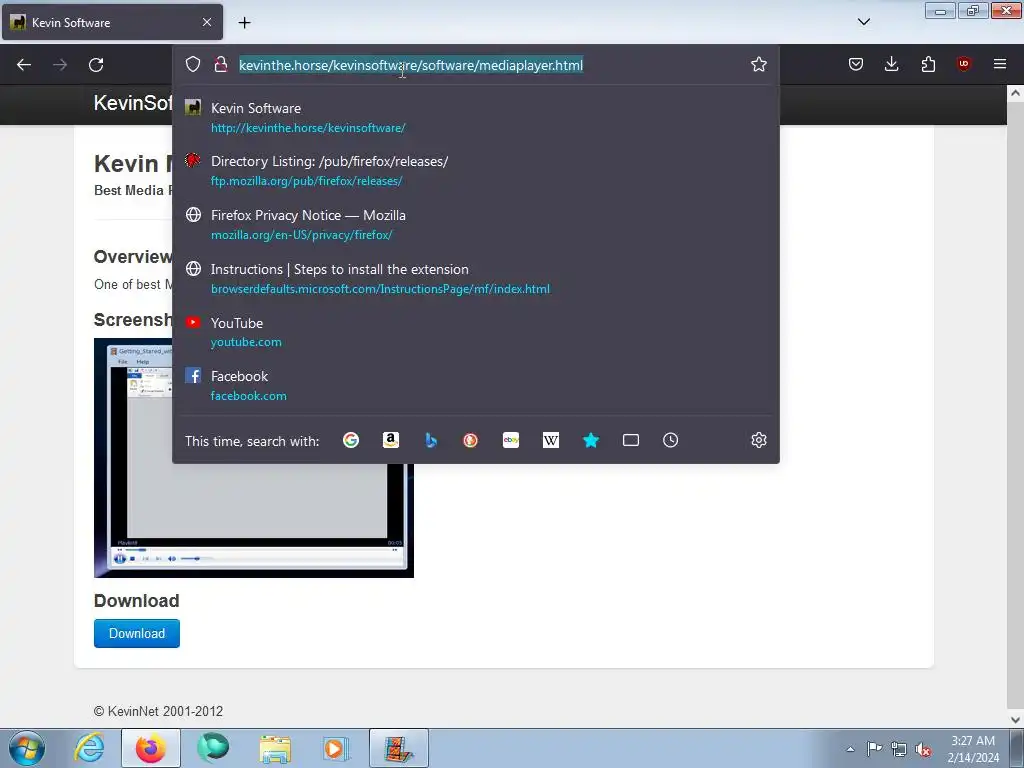This screenshot has height=768, width=1024.
Task: Search this time with Bing
Action: point(430,440)
